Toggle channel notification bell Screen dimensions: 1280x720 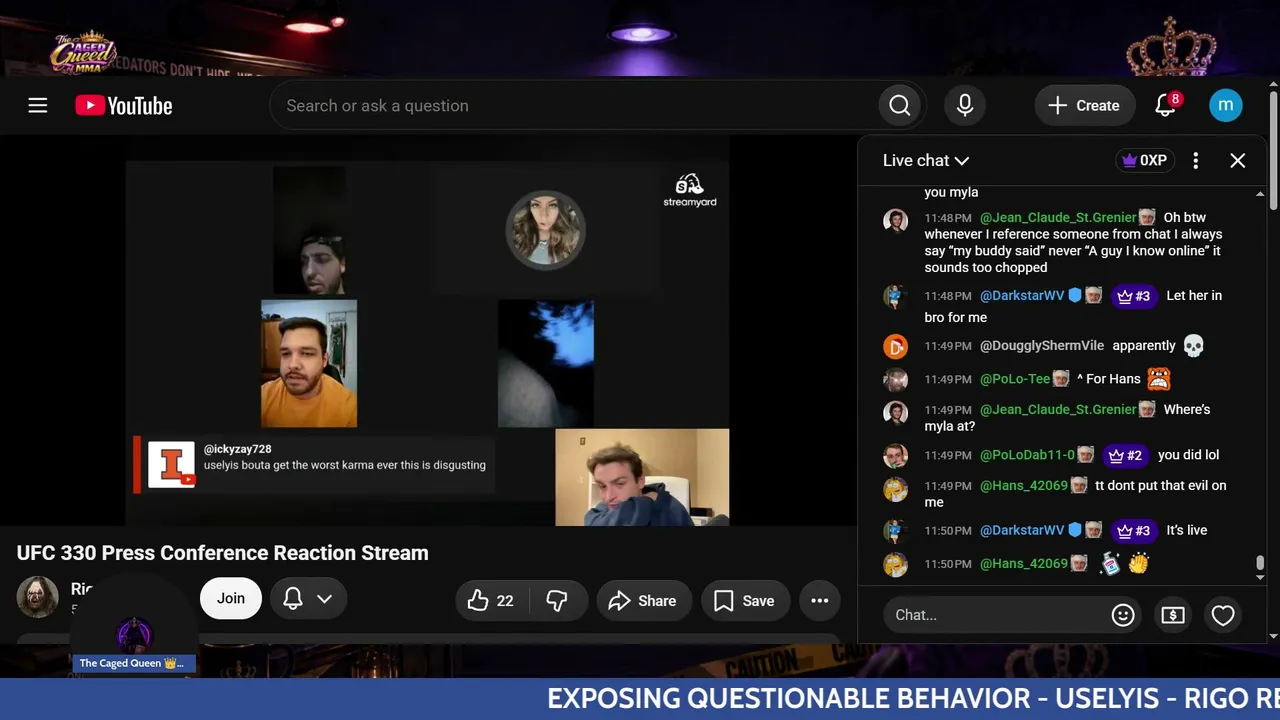coord(293,598)
